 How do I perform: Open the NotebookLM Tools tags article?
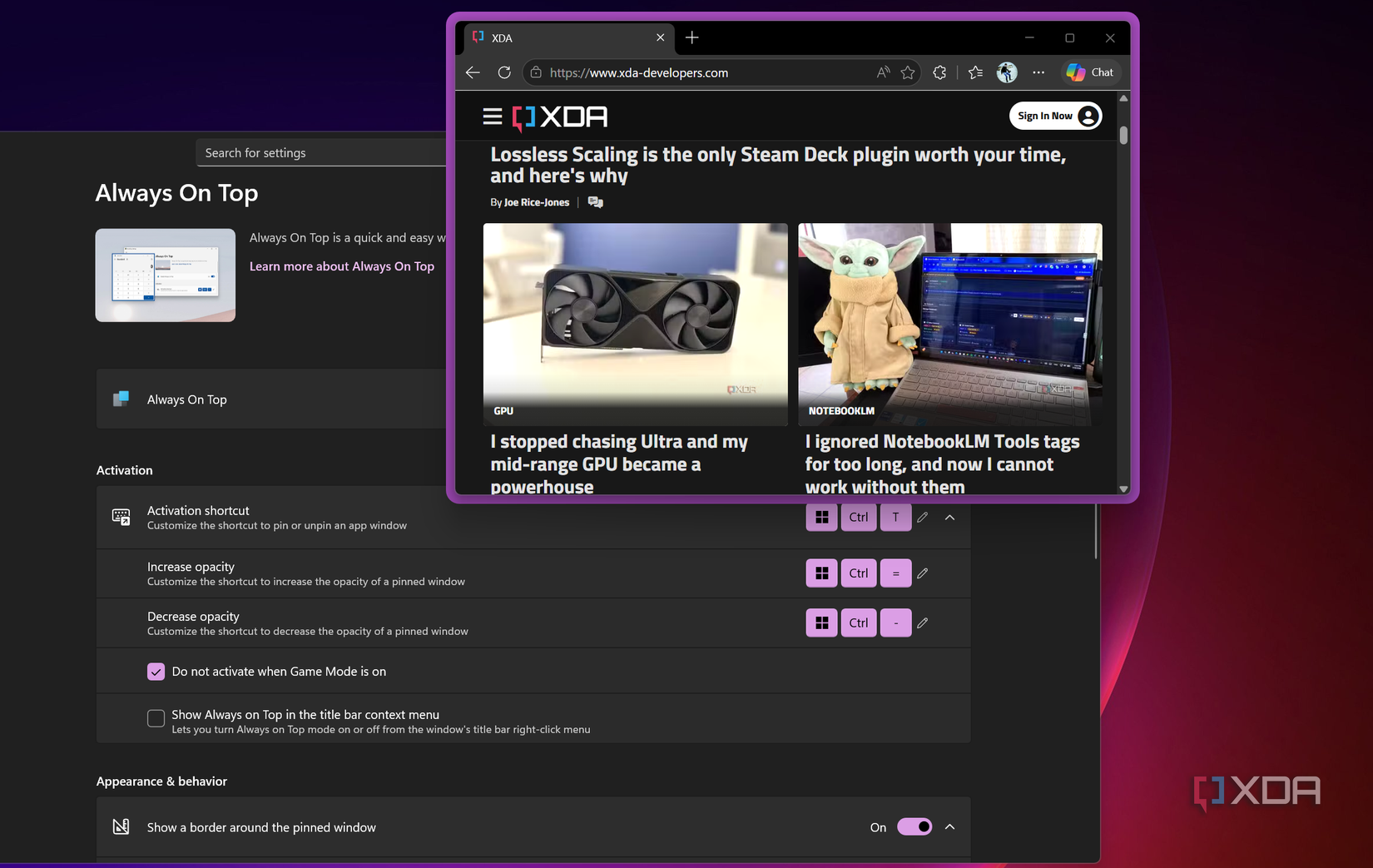(943, 464)
